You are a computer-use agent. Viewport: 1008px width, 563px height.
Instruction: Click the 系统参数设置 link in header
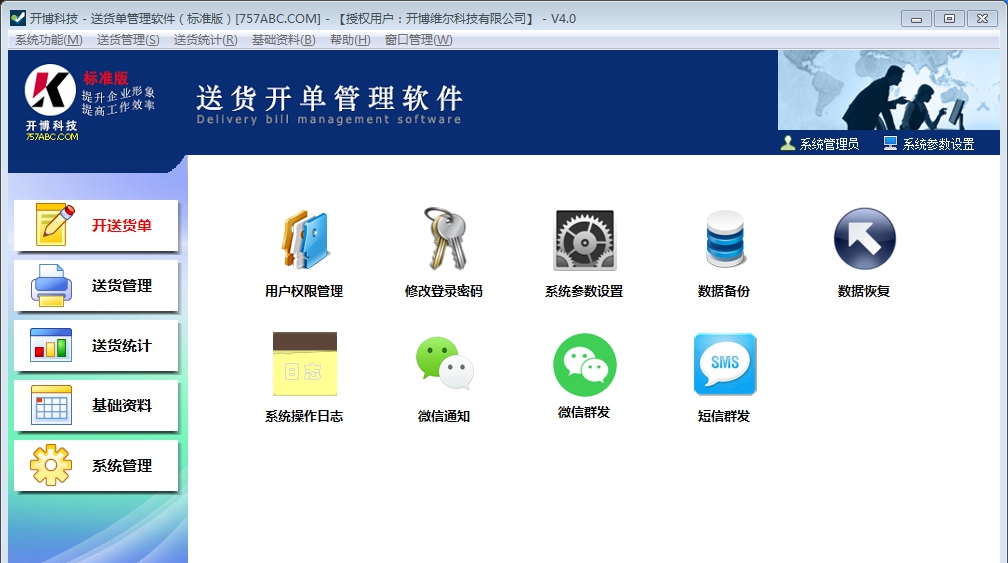(929, 144)
